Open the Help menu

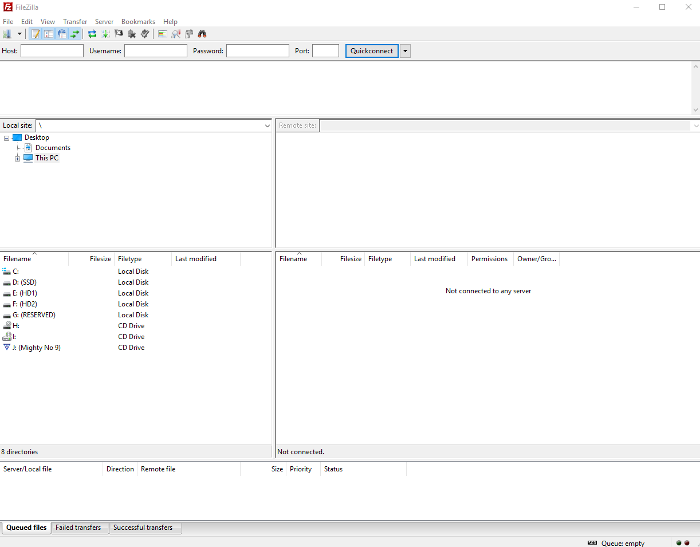(x=170, y=21)
